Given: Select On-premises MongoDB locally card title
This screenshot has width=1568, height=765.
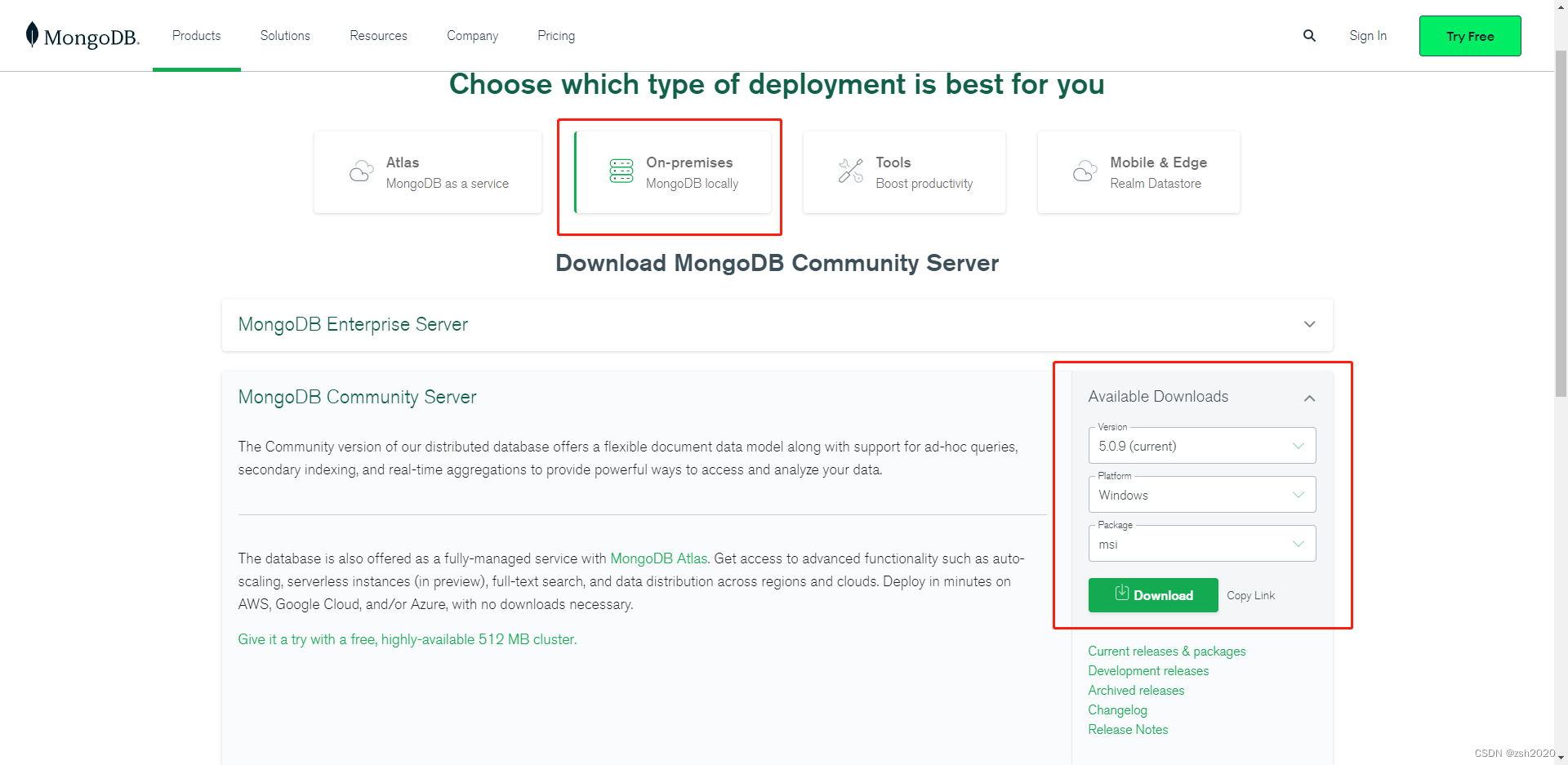Looking at the screenshot, I should coord(689,162).
